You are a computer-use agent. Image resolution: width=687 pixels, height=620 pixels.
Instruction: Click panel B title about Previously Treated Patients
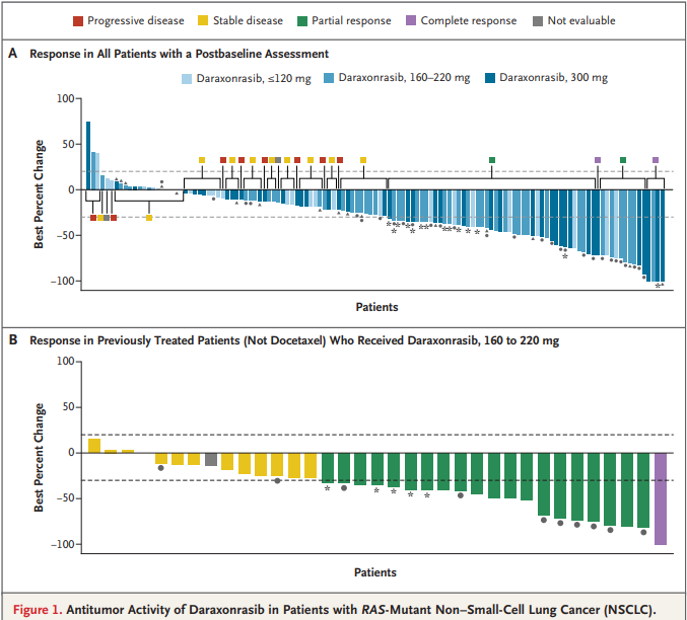(x=294, y=340)
